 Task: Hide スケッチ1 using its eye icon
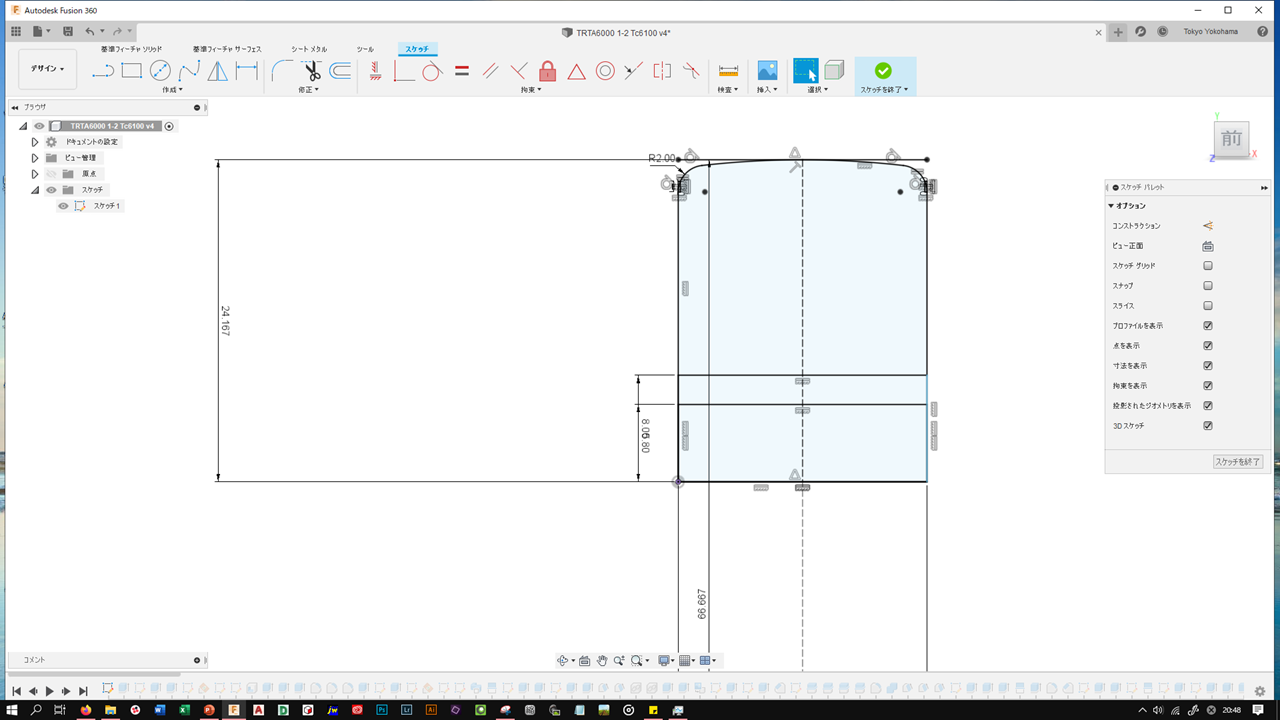coord(63,206)
